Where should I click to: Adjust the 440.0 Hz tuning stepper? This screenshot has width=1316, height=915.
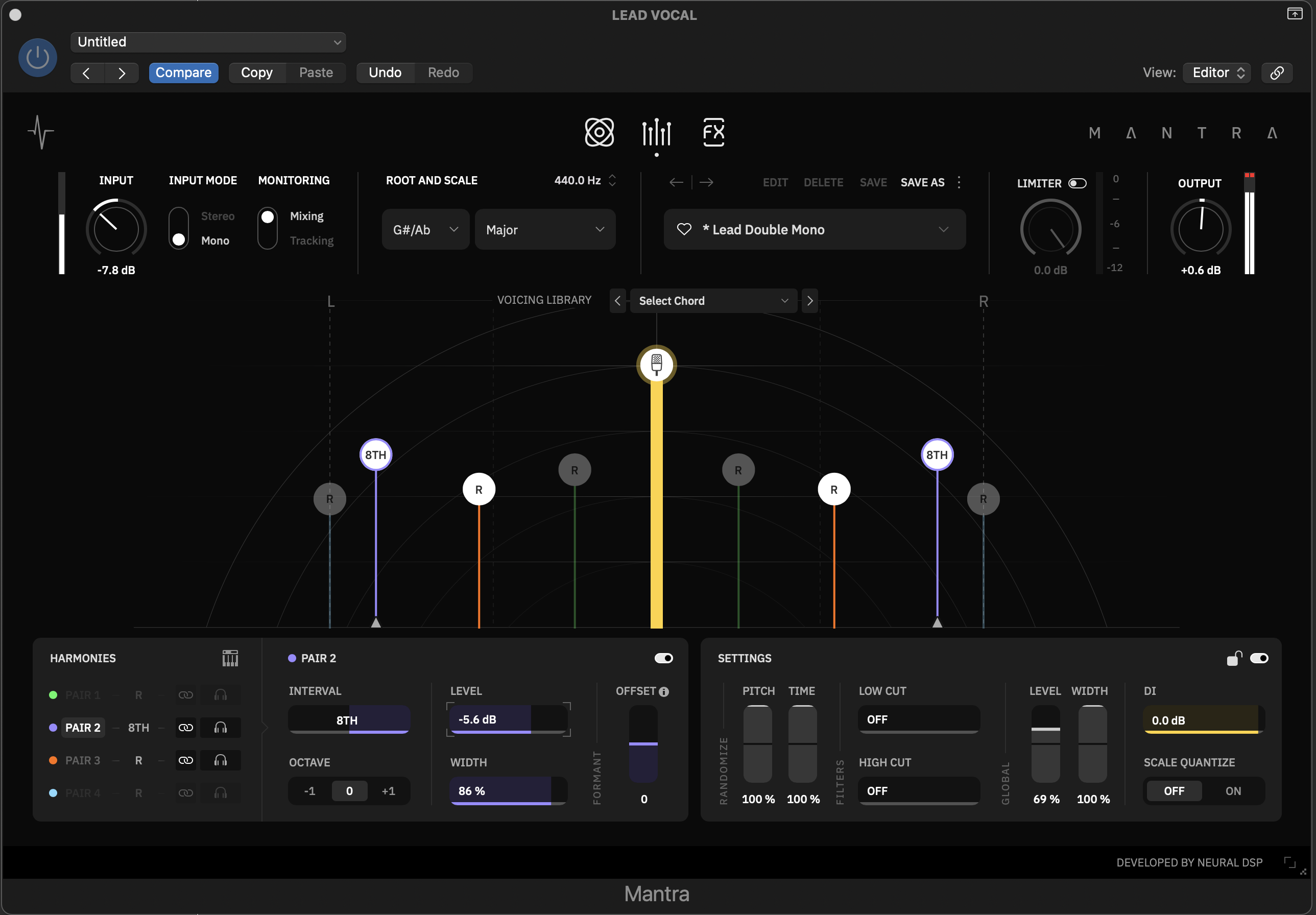[612, 180]
